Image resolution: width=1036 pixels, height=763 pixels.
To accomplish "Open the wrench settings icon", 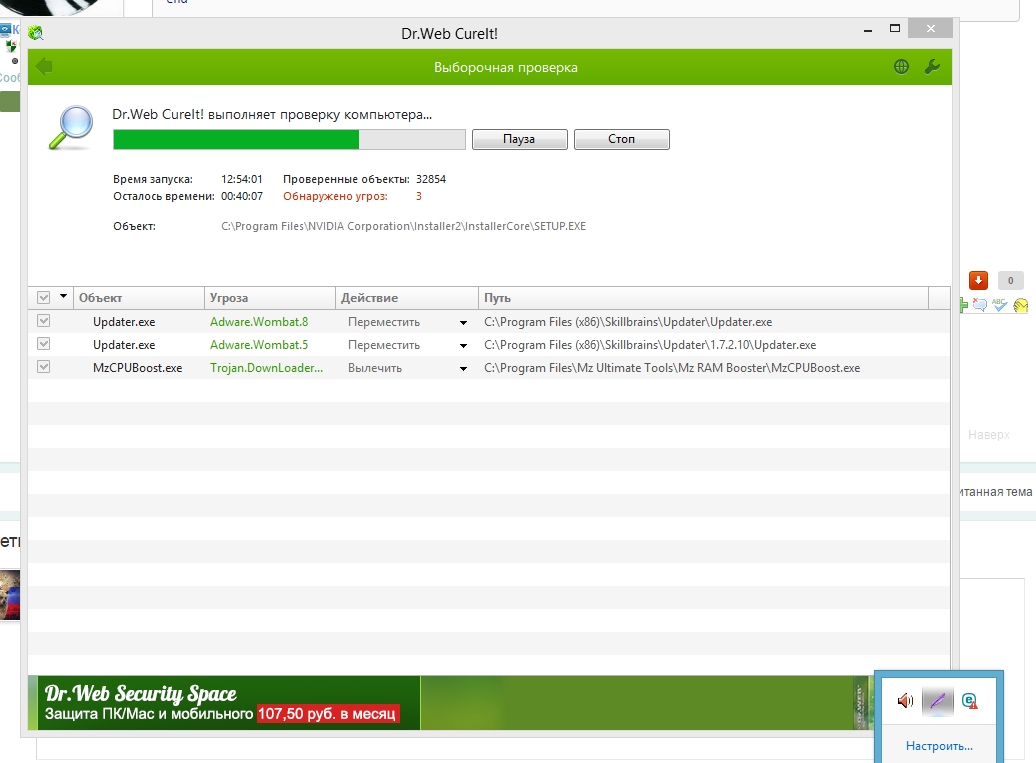I will point(932,67).
